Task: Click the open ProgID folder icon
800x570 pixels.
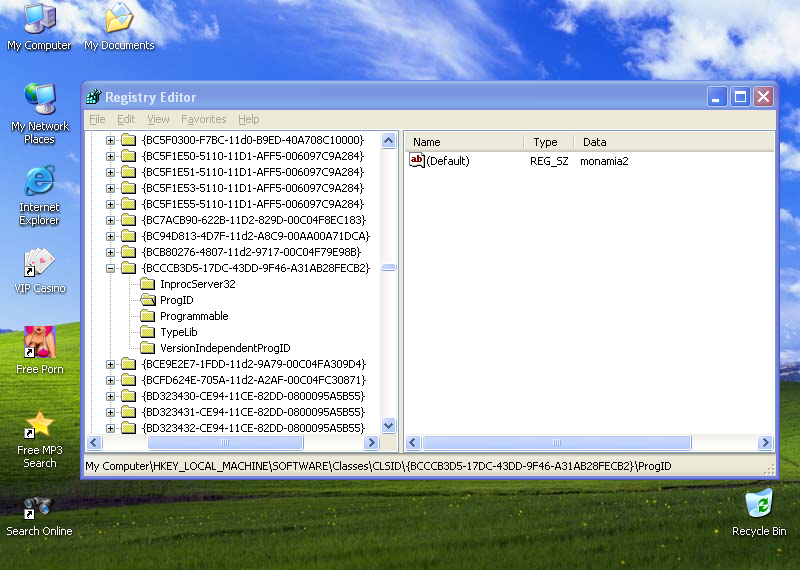Action: click(147, 300)
